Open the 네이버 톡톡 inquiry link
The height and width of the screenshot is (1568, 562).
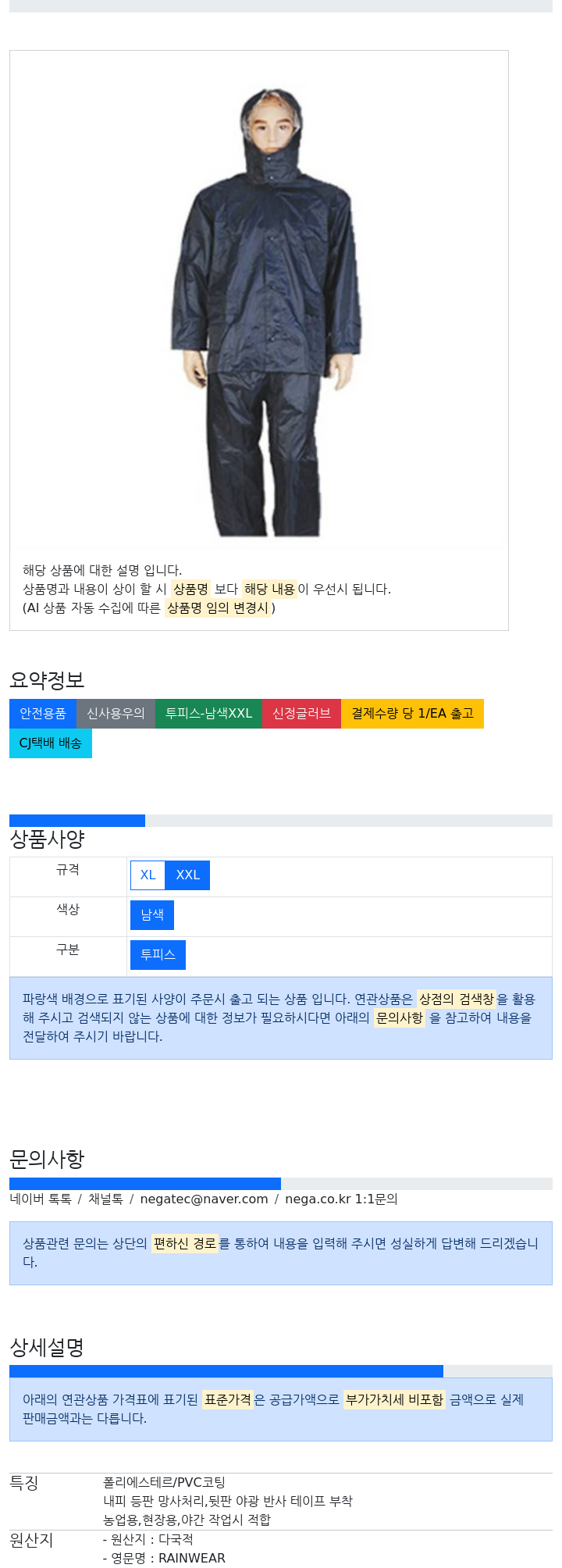[41, 1199]
